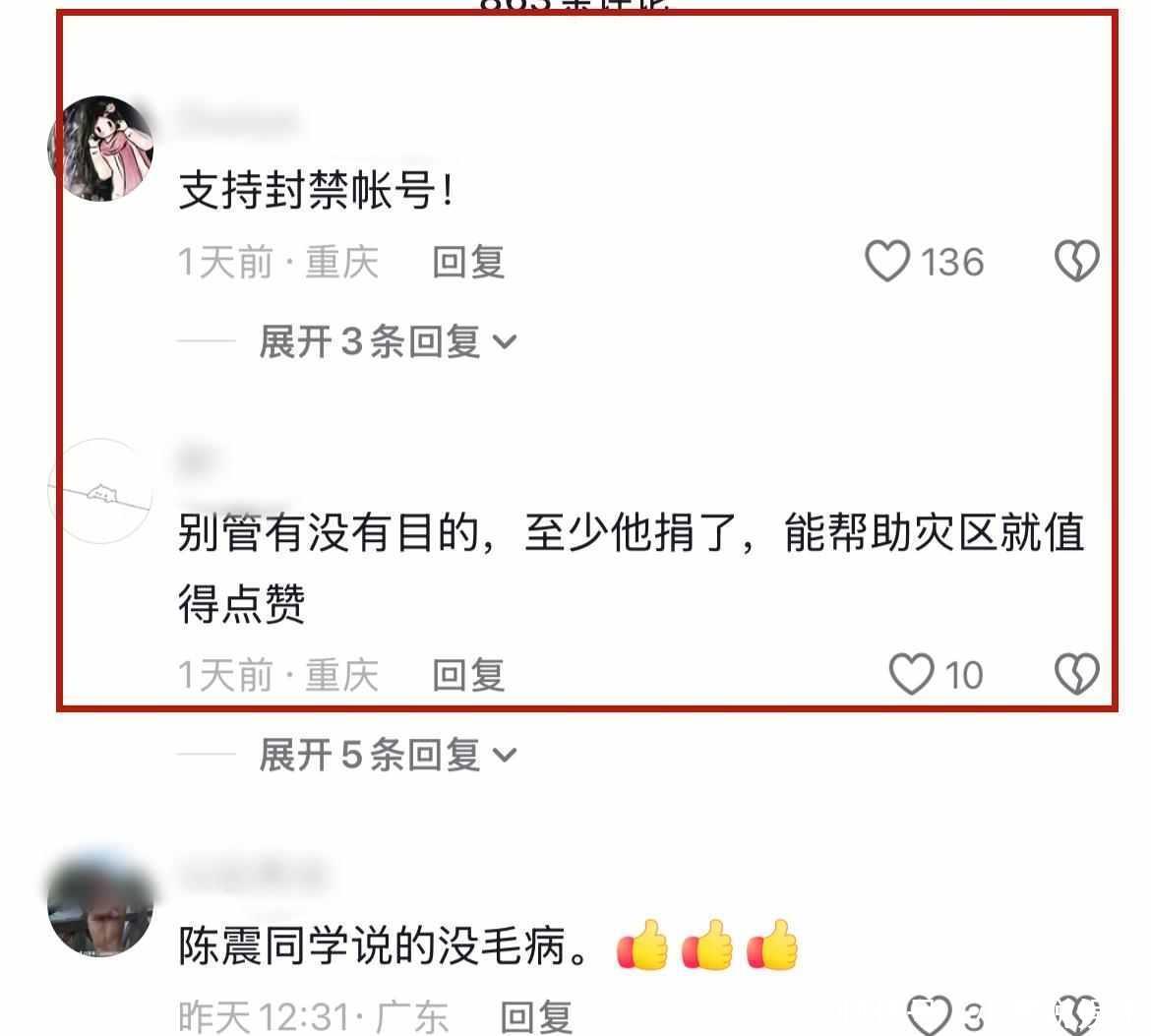Like the comment with 136 likes

coord(887,262)
